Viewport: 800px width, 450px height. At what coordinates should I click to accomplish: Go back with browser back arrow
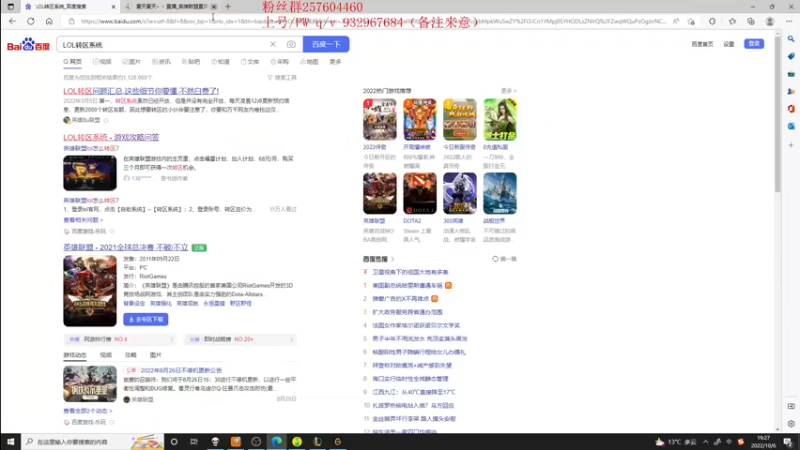pyautogui.click(x=12, y=21)
